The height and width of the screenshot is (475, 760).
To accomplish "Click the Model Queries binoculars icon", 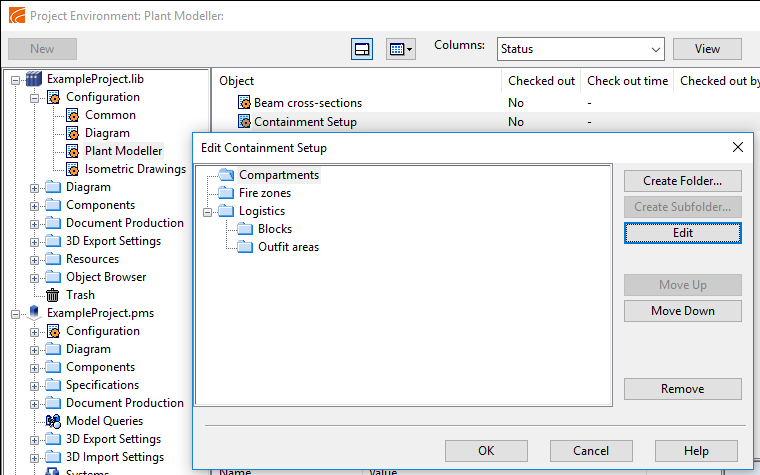I will 53,421.
